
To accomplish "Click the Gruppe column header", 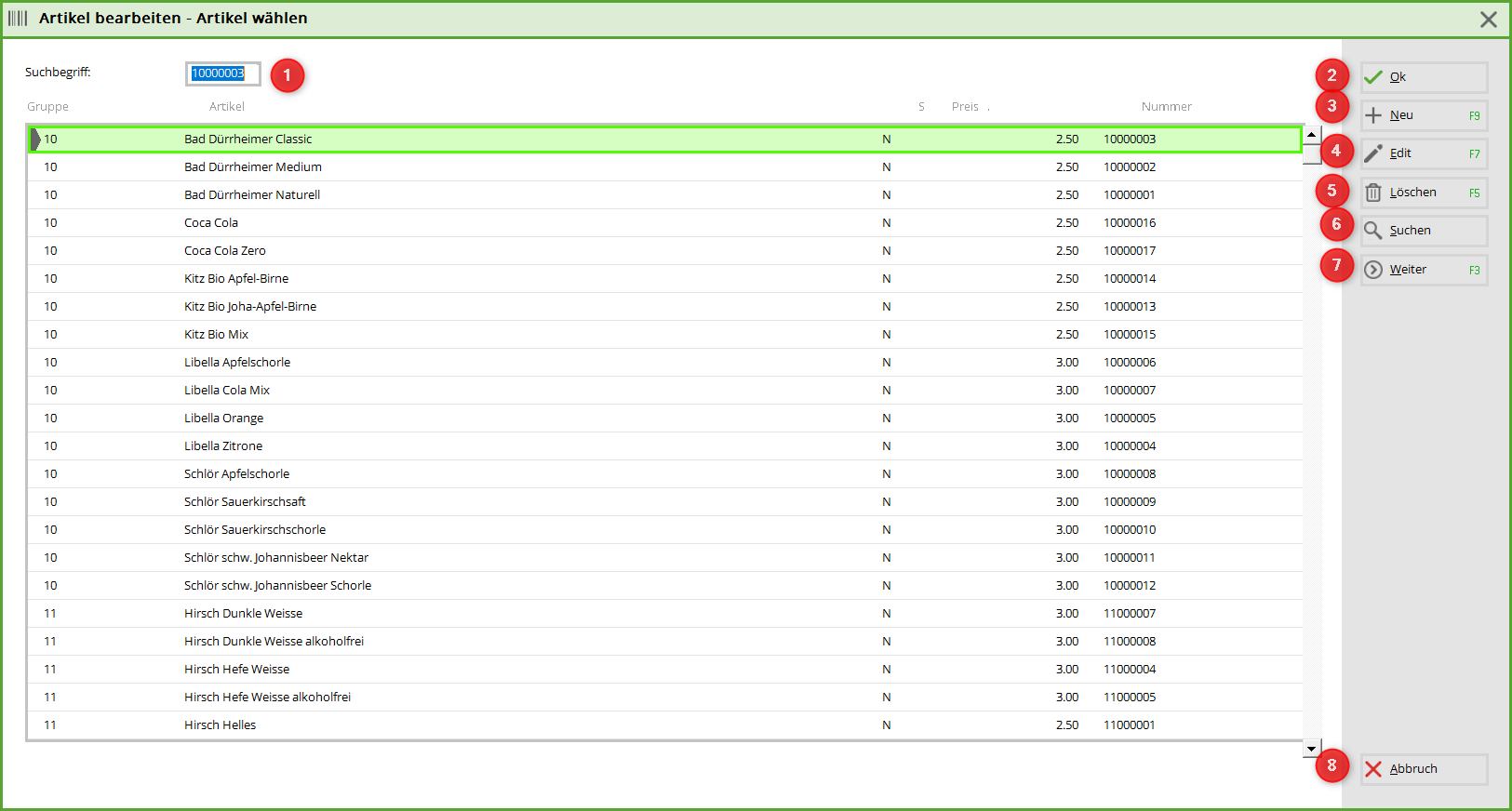I will click(x=47, y=107).
